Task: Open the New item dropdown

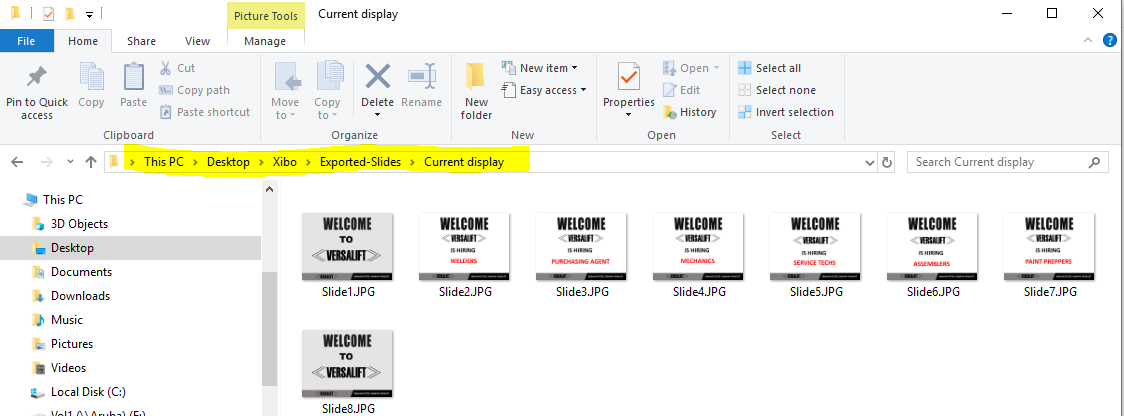Action: click(x=540, y=68)
